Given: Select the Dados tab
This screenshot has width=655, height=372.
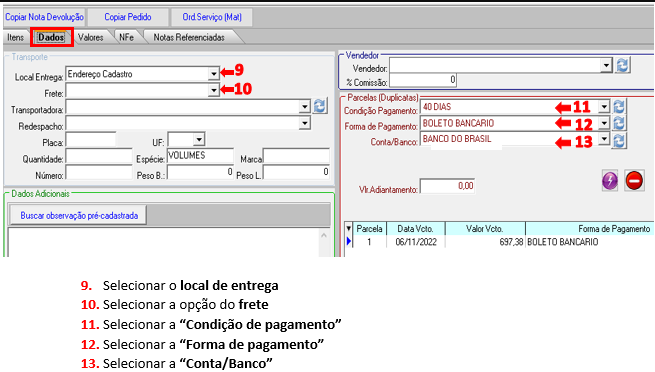Looking at the screenshot, I should pos(51,37).
